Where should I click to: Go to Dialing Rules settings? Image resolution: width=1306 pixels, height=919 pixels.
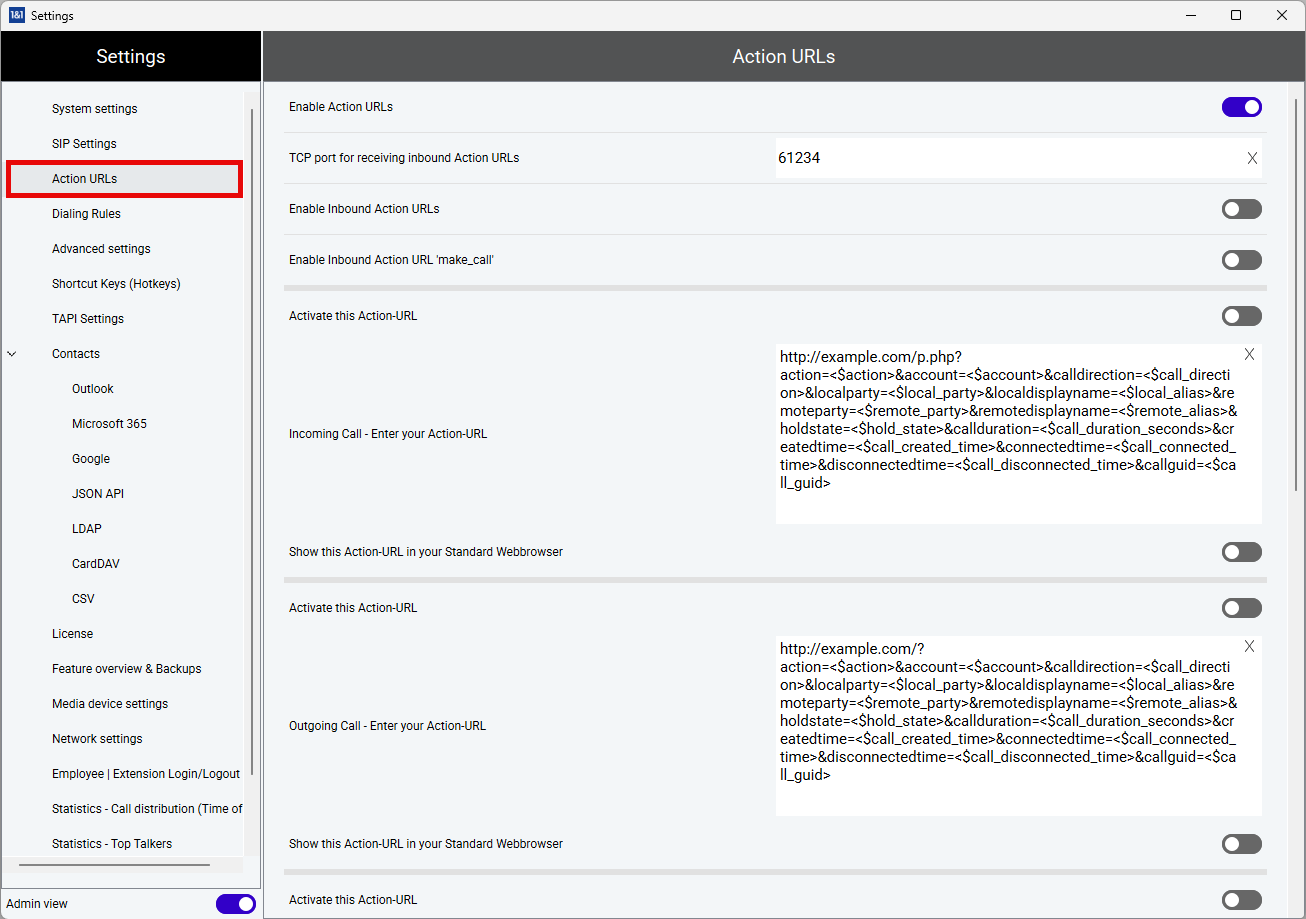(x=86, y=214)
